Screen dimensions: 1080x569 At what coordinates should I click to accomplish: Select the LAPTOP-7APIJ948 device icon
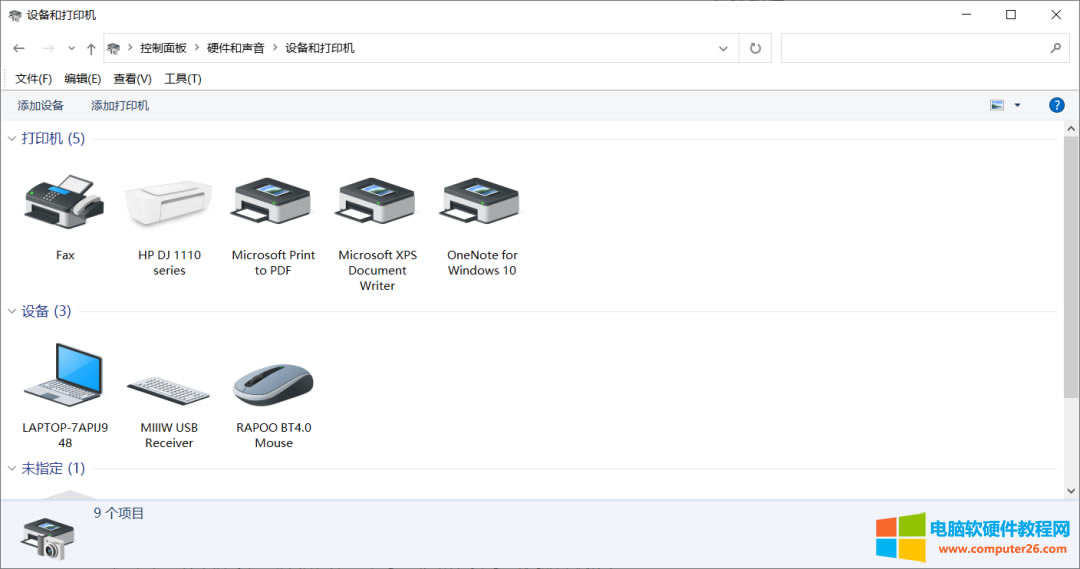tap(65, 377)
